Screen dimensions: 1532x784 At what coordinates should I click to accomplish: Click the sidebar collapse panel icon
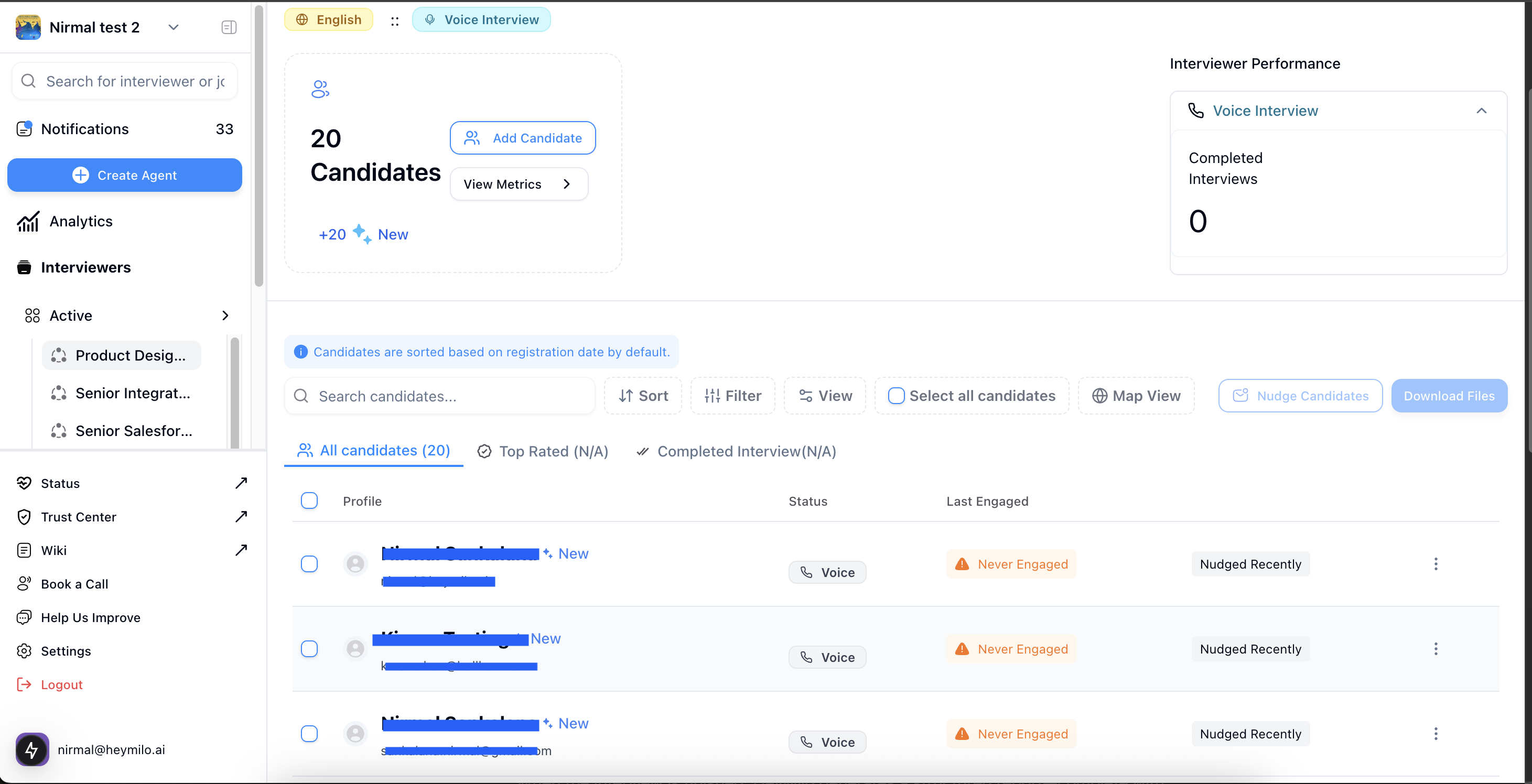229,27
